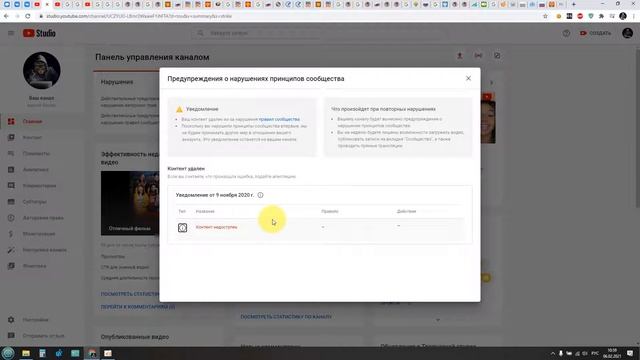Viewport: 640px width, 360px height.
Task: Click the СОЗДАТЬ create button
Action: click(596, 33)
